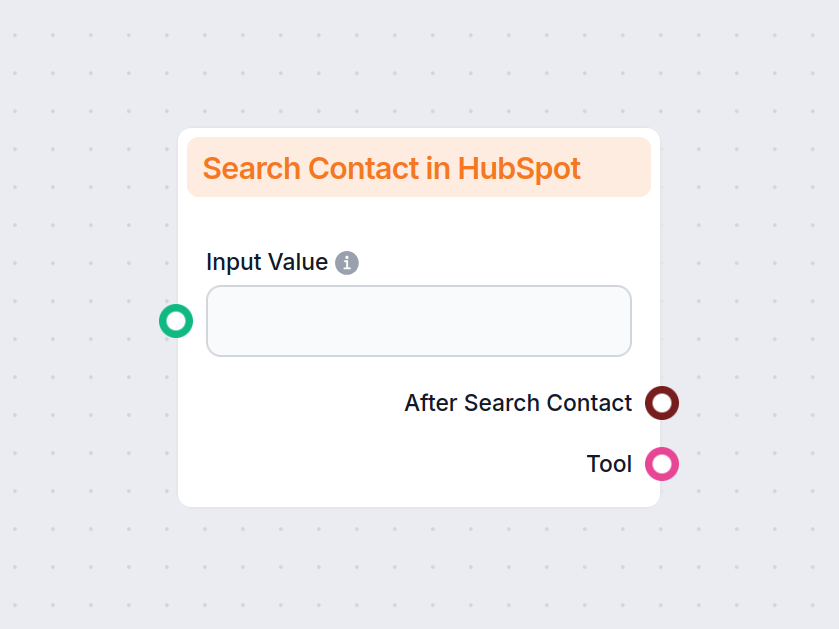Image resolution: width=839 pixels, height=629 pixels.
Task: Click the info icon next to Input Value
Action: (x=347, y=262)
